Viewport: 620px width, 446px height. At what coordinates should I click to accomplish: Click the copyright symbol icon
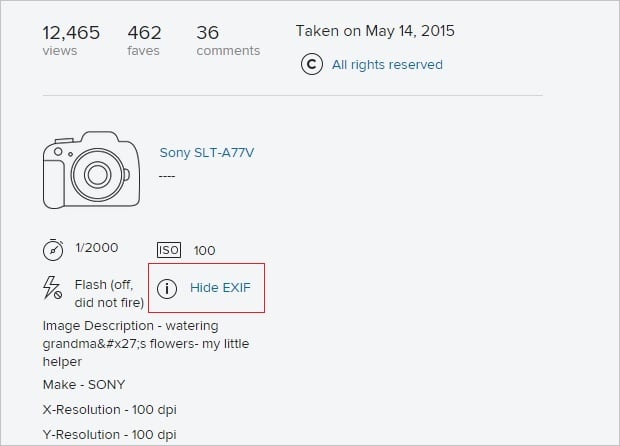click(312, 64)
